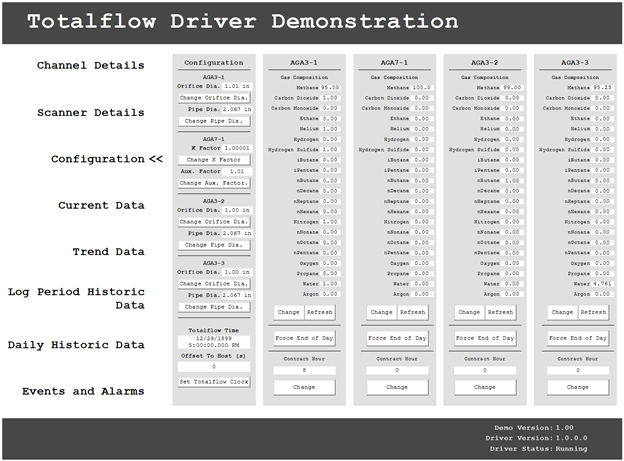Click gas composition Change button in AGA3-2
The image size is (624, 461).
(469, 313)
